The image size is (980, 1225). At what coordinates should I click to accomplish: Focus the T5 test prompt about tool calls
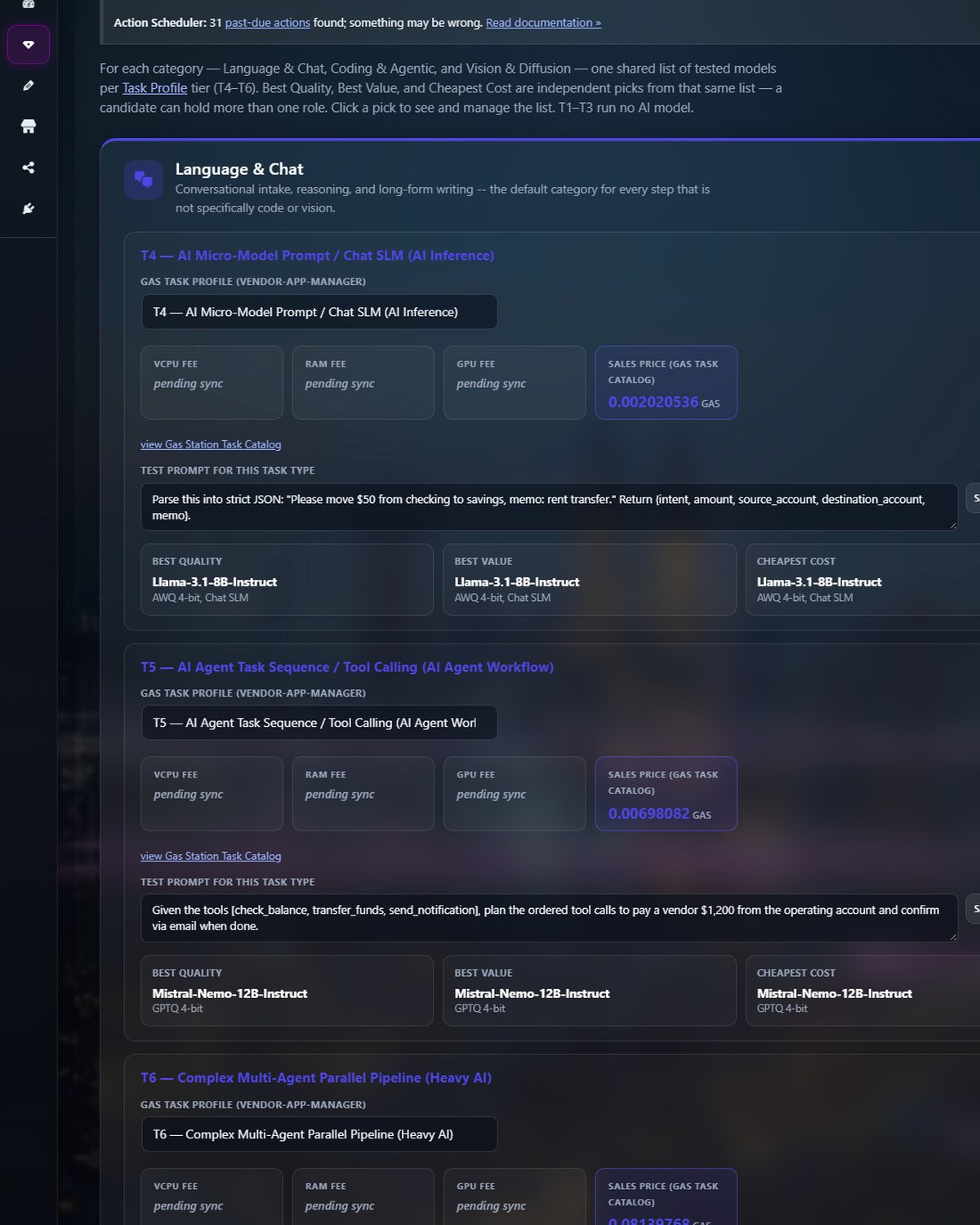(550, 918)
